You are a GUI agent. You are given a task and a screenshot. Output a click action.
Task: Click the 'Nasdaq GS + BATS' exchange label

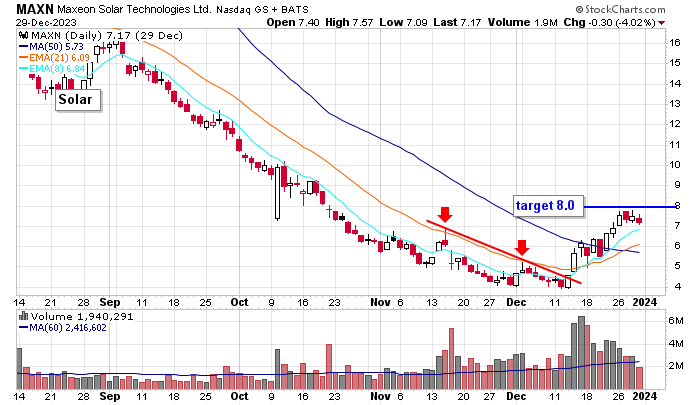[262, 9]
